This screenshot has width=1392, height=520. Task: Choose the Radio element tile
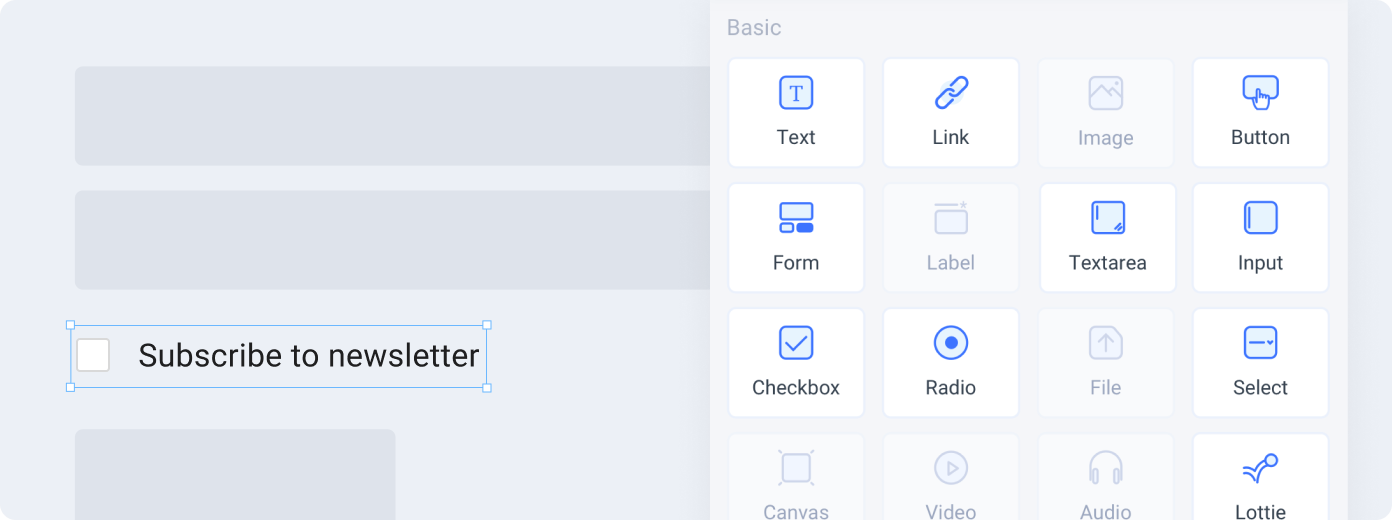point(950,362)
